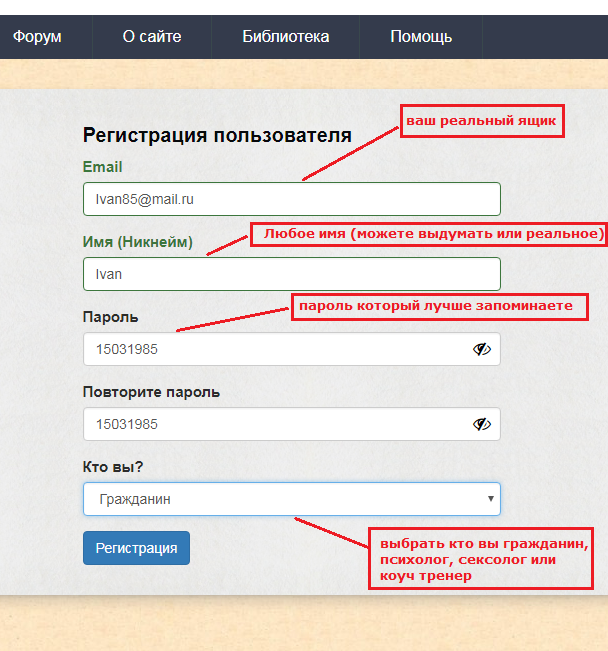Toggle eye icon in Повторите пароль field
This screenshot has width=608, height=651.
[482, 424]
